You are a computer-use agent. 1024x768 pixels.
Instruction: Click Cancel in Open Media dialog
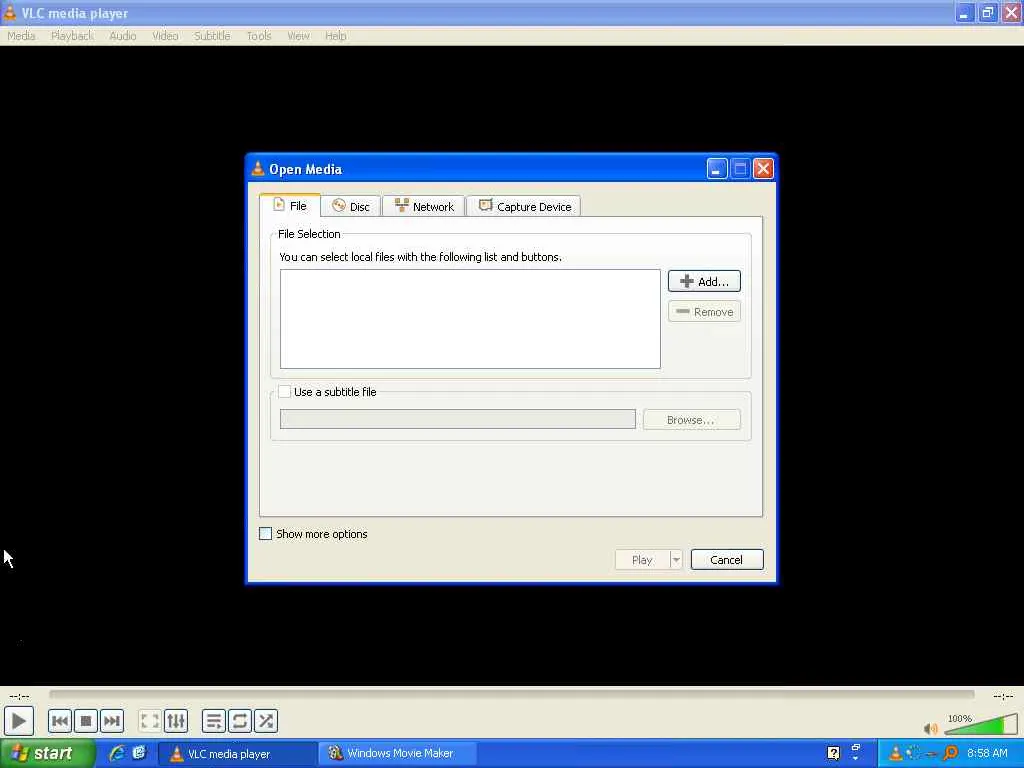click(x=726, y=560)
